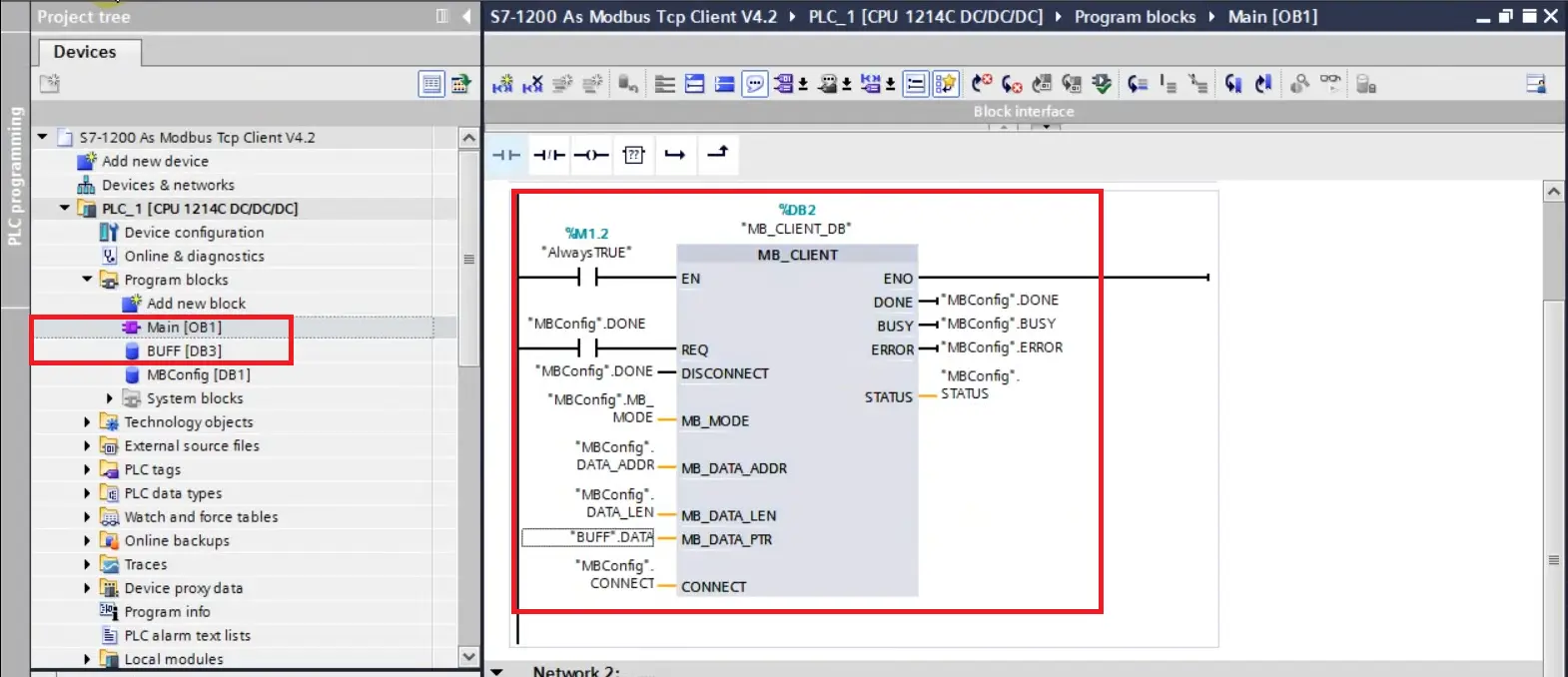Open PLC alarm text lists

pyautogui.click(x=187, y=635)
